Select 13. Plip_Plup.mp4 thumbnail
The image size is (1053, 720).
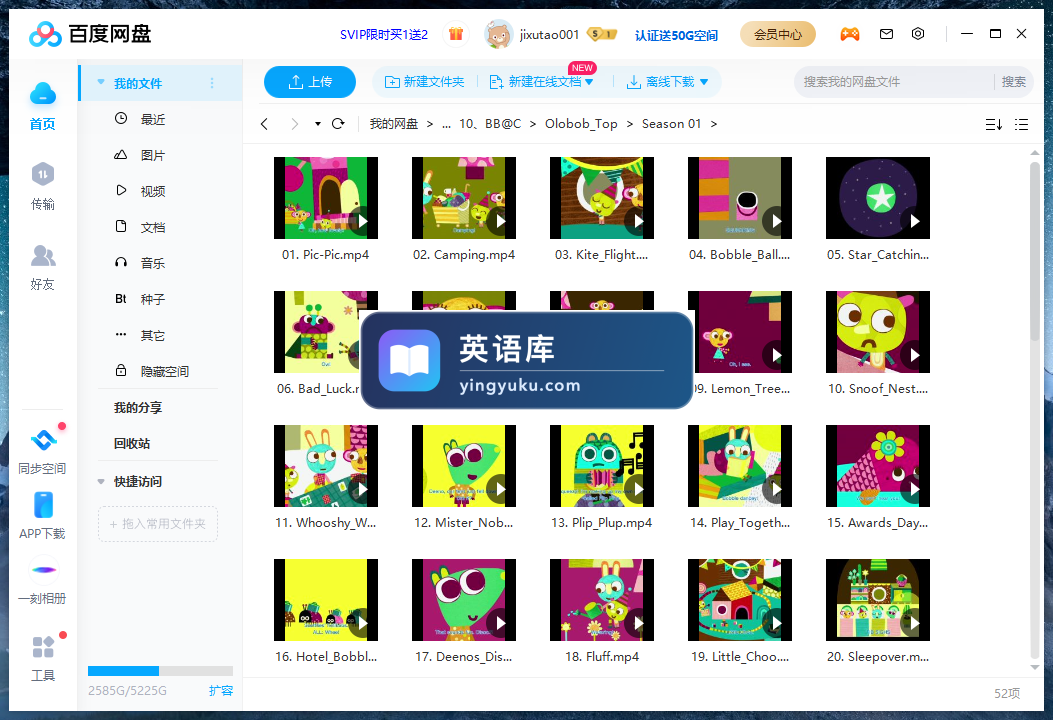click(x=602, y=466)
